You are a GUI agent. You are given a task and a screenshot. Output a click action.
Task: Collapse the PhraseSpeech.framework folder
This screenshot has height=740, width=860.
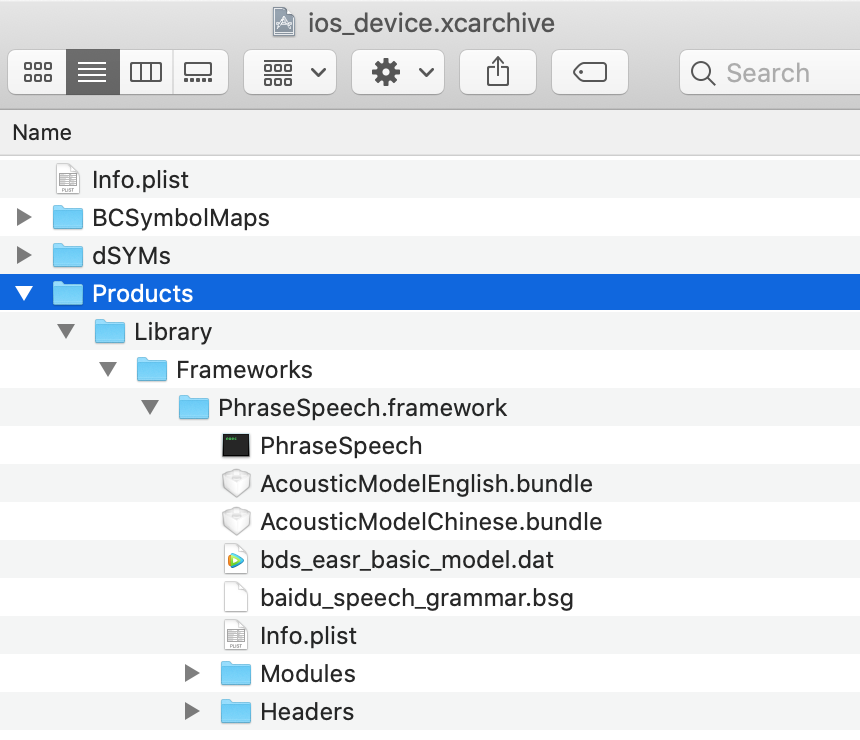coord(150,408)
